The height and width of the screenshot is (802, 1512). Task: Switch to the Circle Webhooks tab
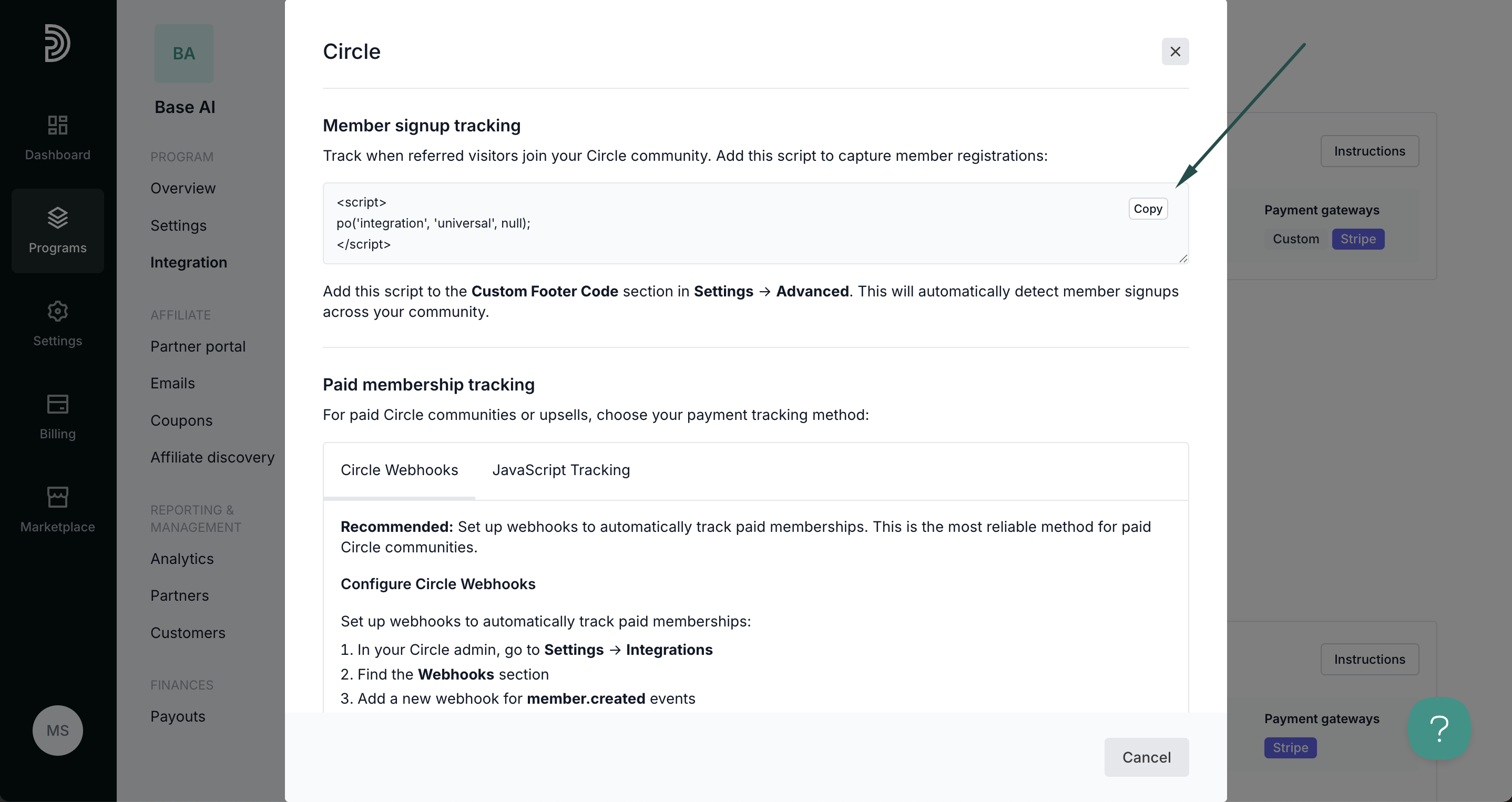(x=399, y=470)
